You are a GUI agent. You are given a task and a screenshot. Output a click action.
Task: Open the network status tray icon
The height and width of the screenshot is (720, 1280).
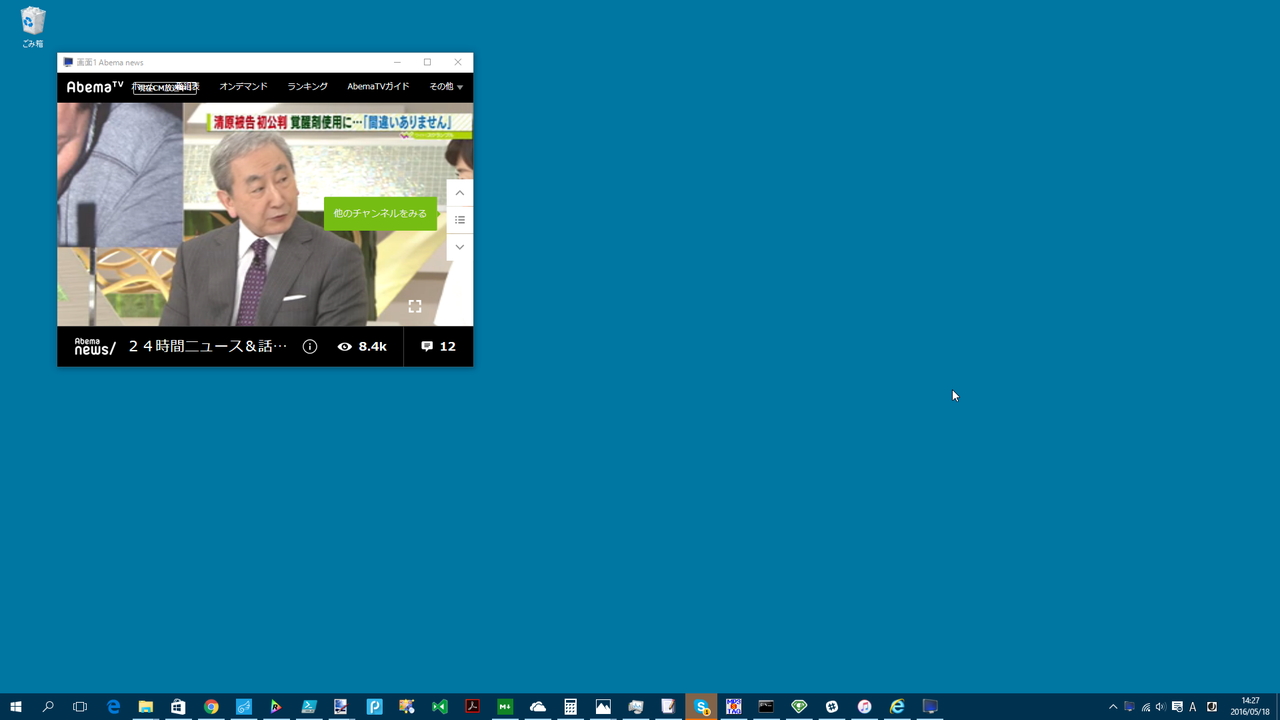click(x=1145, y=707)
